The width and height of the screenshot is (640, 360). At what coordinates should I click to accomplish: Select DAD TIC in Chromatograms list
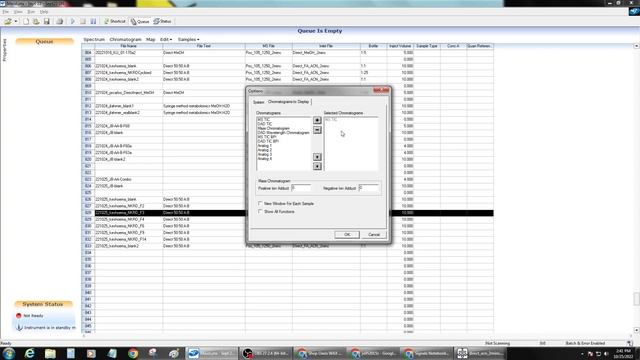coord(264,124)
